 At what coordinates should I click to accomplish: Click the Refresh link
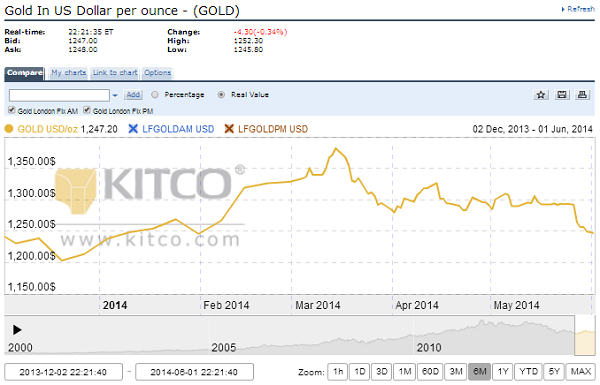(578, 9)
